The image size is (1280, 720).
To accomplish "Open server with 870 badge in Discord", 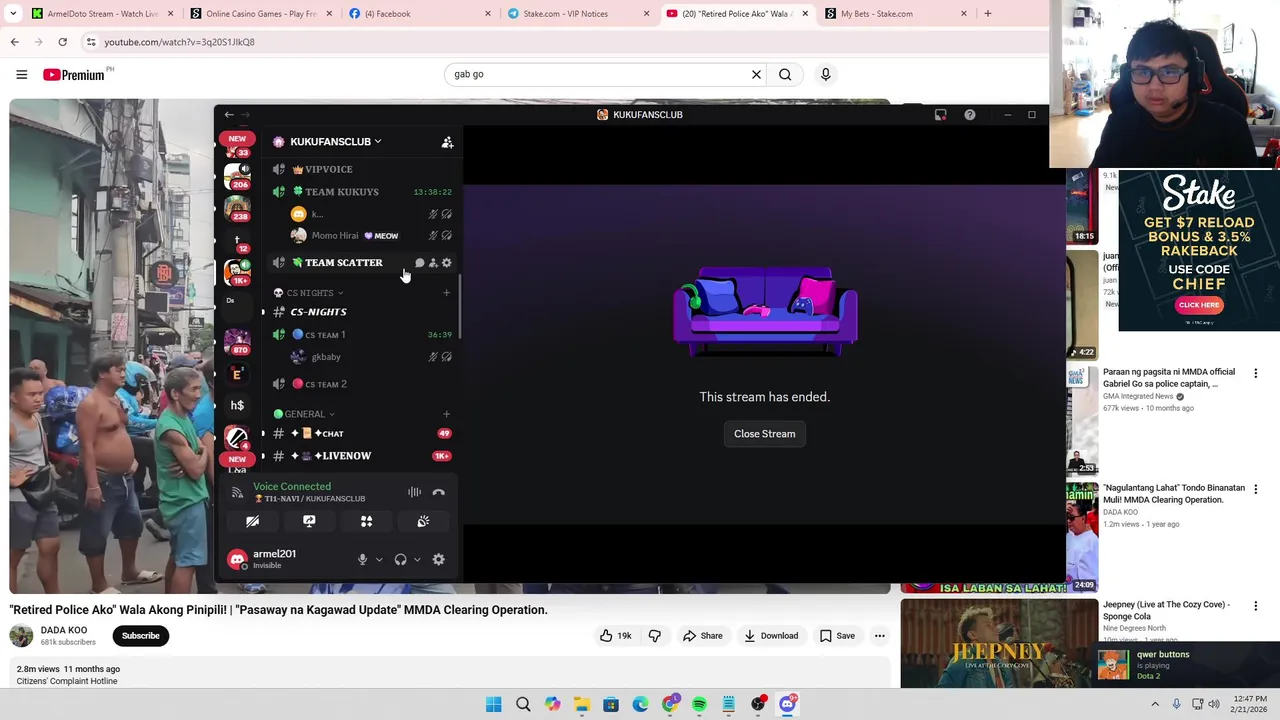I will click(237, 340).
